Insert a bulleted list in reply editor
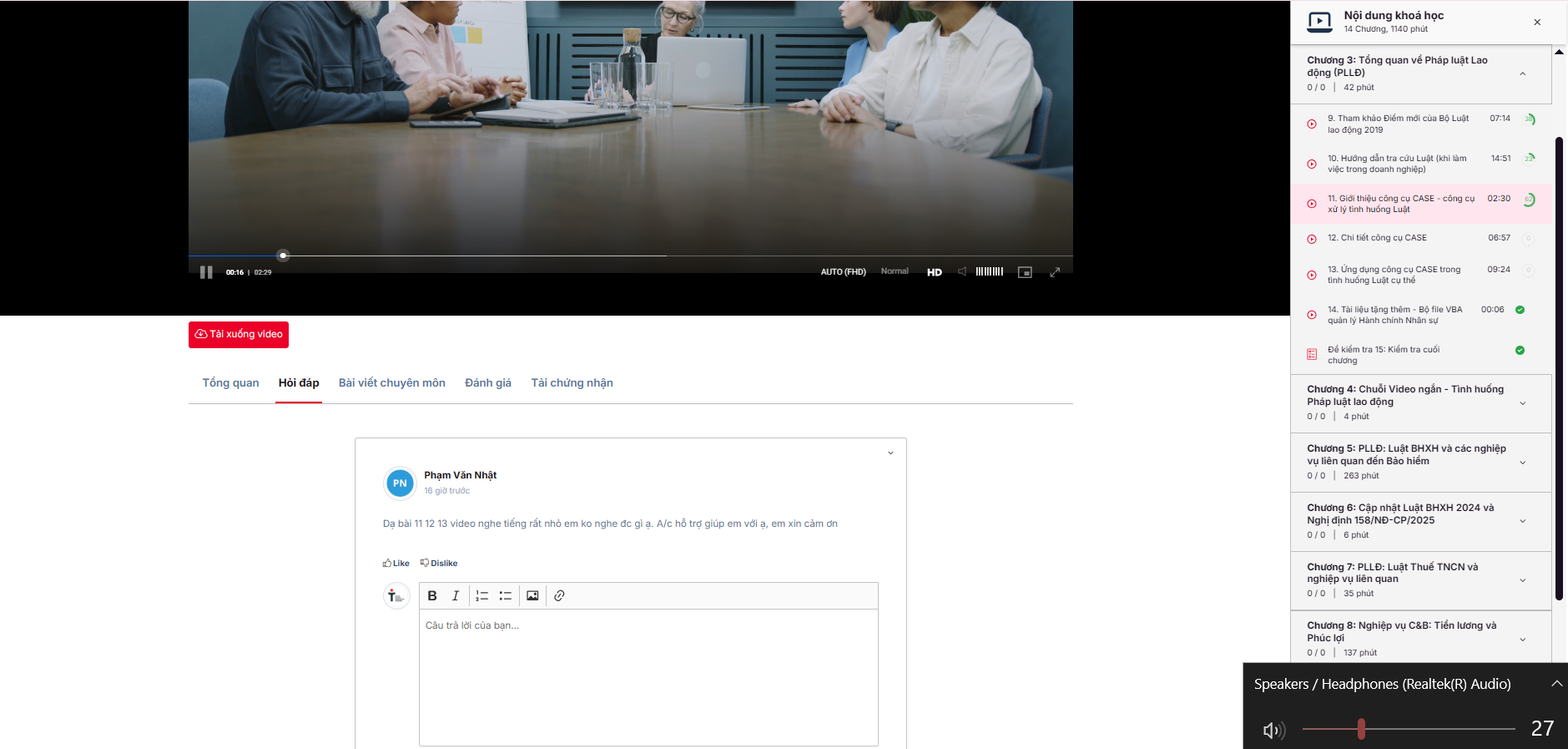The height and width of the screenshot is (749, 1568). [506, 596]
